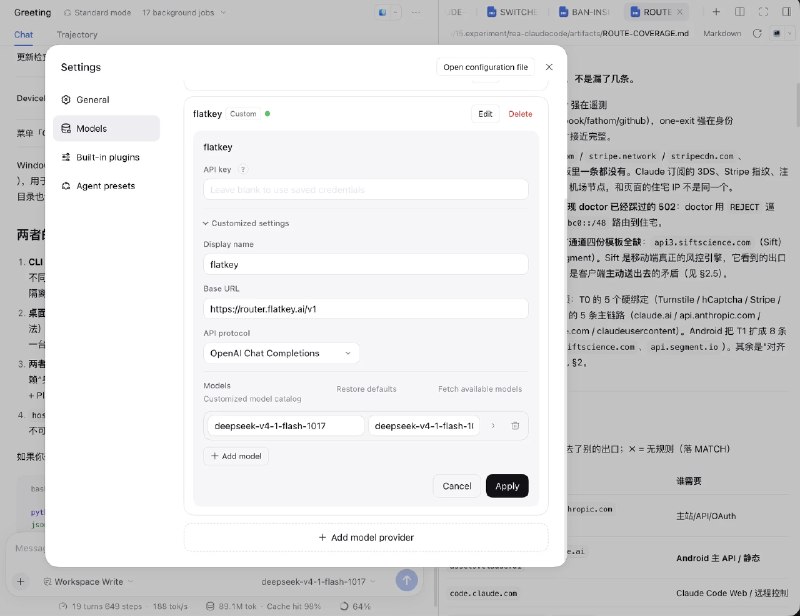Viewport: 800px width, 616px height.
Task: Select the Chat tab
Action: 23,35
